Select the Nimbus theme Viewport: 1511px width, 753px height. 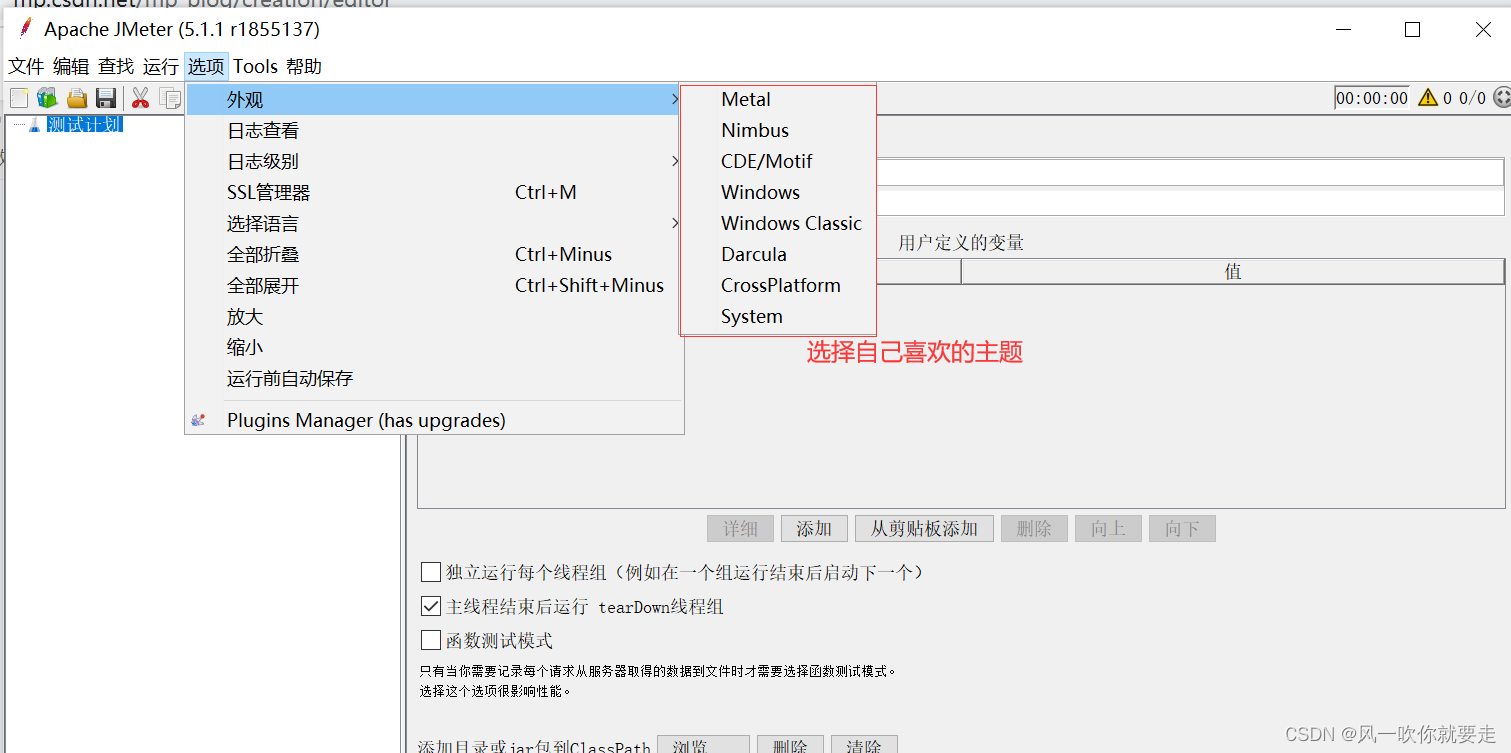pos(778,130)
